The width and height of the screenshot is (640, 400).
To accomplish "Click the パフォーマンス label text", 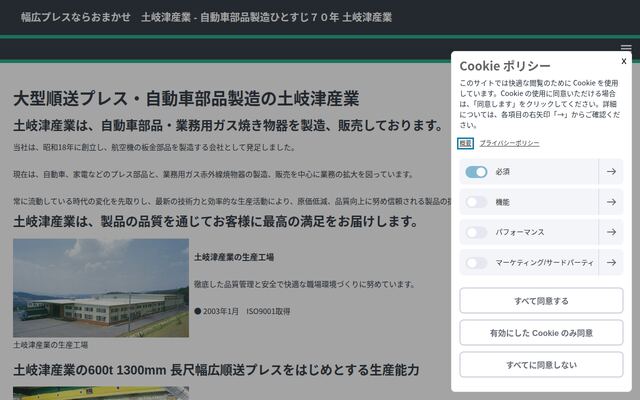I will [x=520, y=232].
